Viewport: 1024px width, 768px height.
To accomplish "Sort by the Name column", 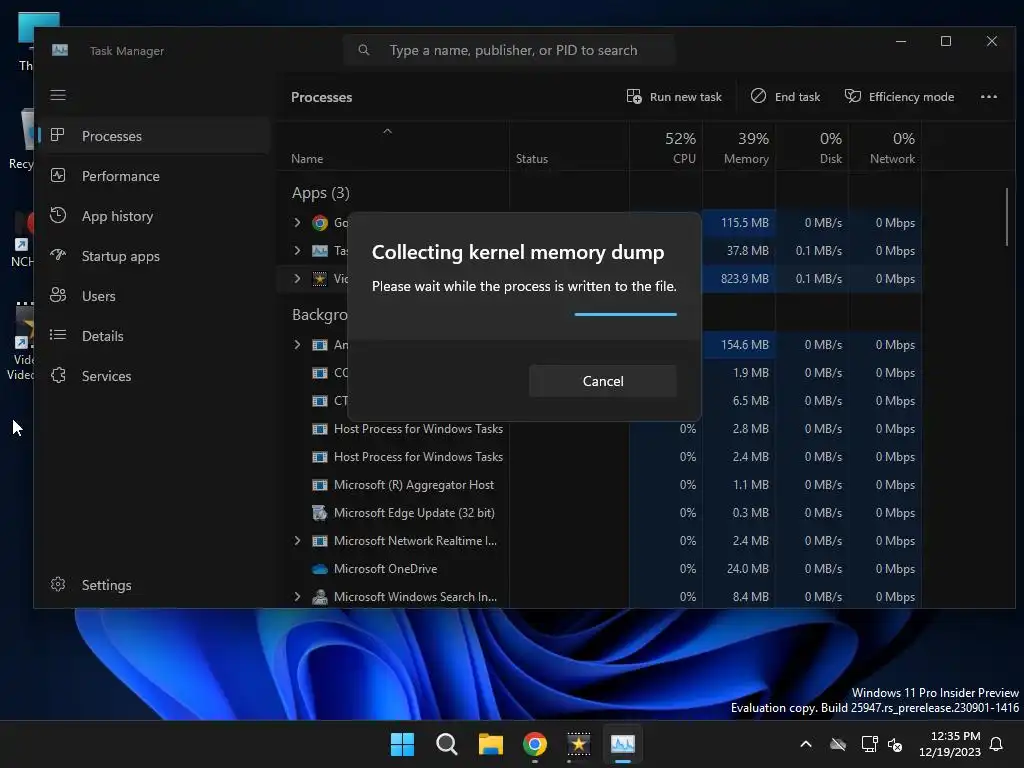I will tap(392, 147).
